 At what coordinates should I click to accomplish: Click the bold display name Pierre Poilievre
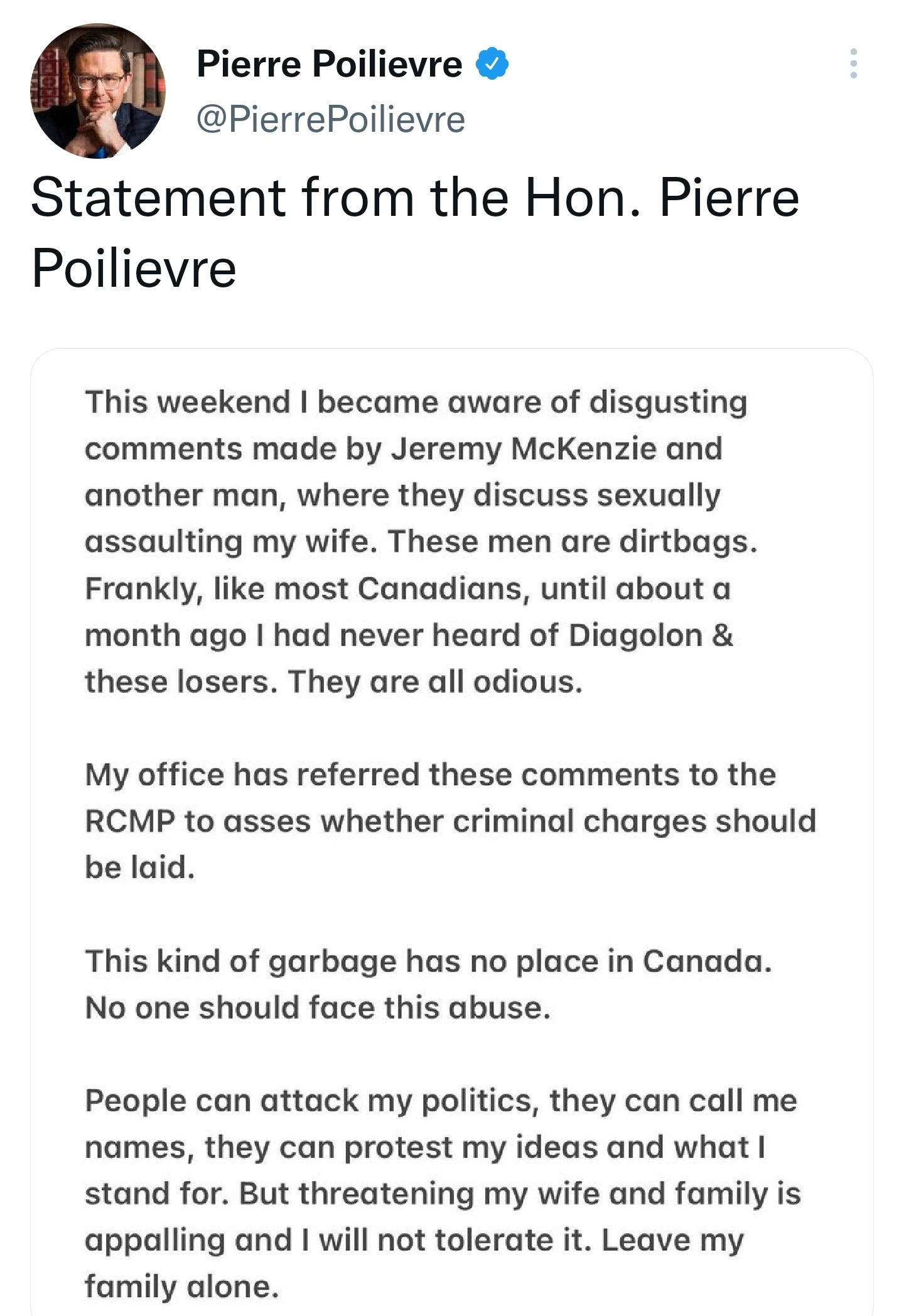click(x=330, y=64)
